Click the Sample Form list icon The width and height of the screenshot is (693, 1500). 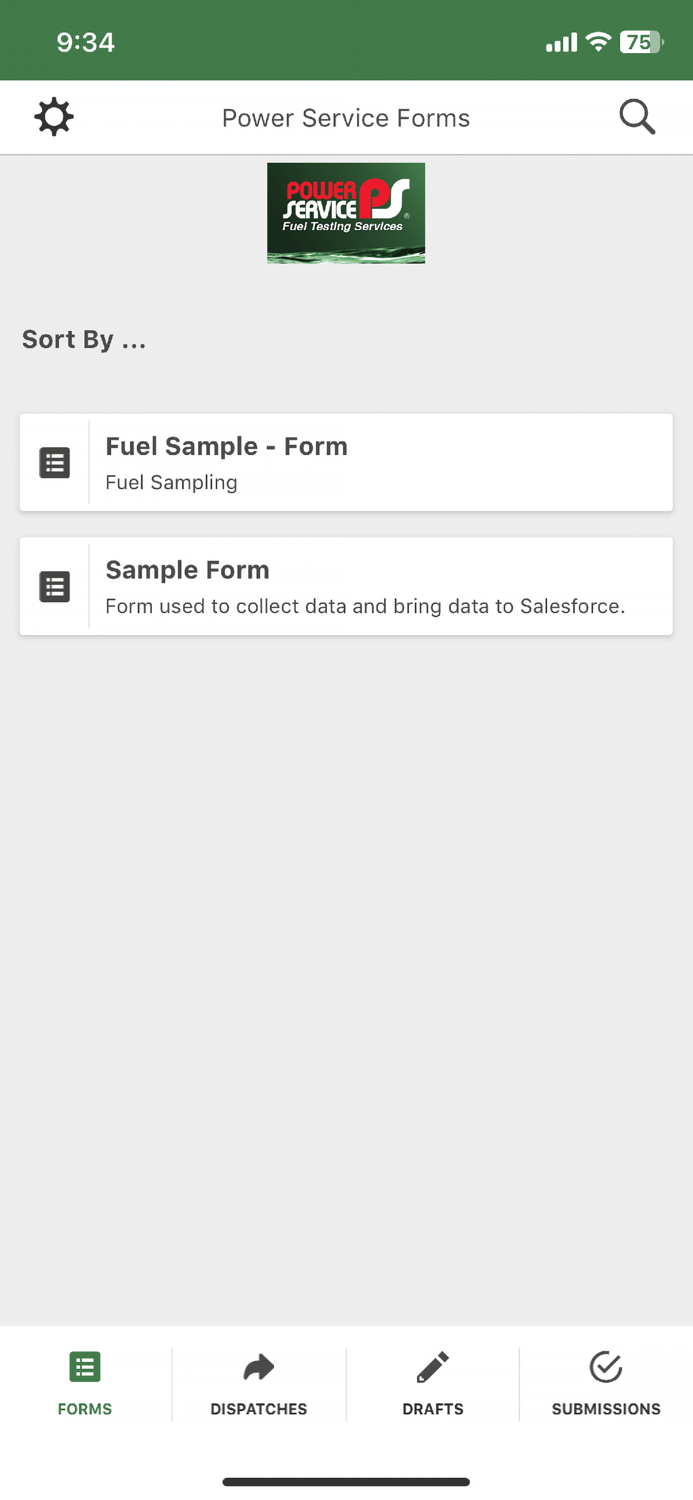pos(55,586)
